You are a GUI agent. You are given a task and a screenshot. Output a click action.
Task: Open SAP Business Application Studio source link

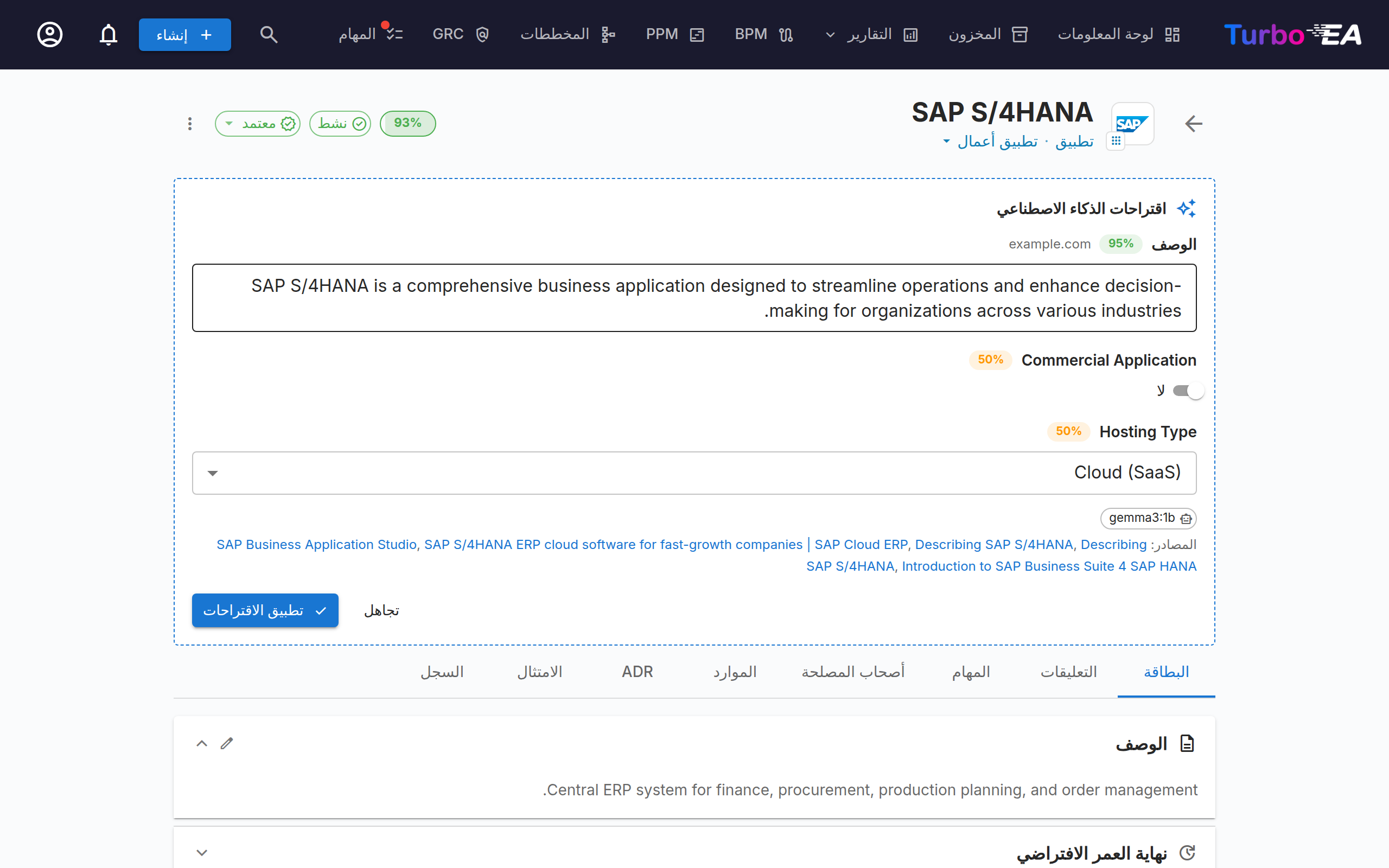coord(316,544)
